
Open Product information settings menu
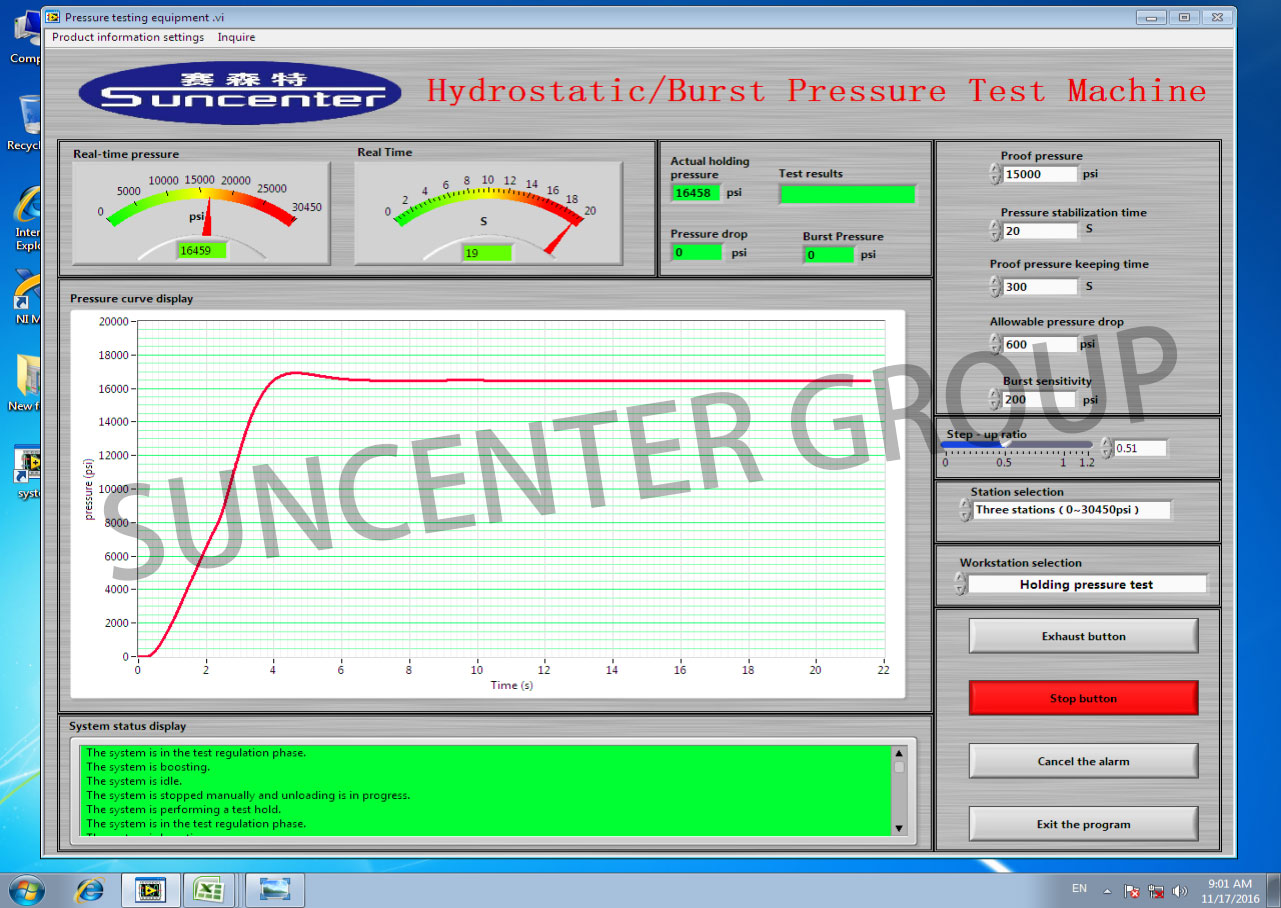pos(128,37)
